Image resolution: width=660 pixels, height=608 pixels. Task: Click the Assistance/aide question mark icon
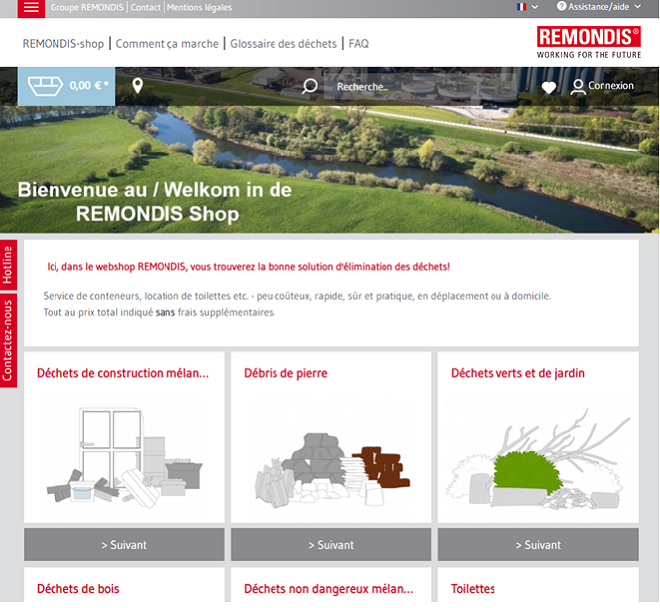point(562,6)
